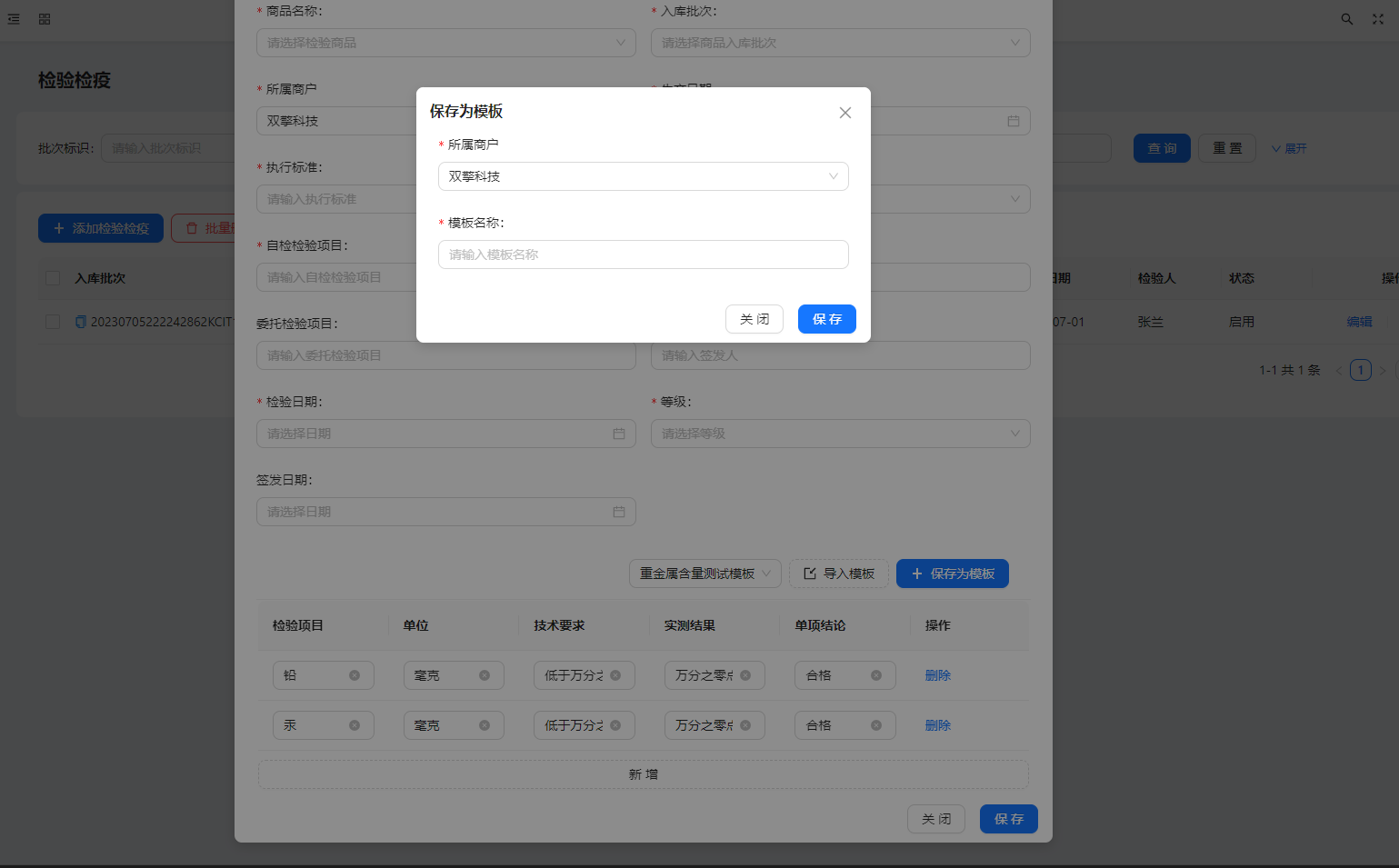
Task: Toggle fullscreen icon in header
Action: (1377, 19)
